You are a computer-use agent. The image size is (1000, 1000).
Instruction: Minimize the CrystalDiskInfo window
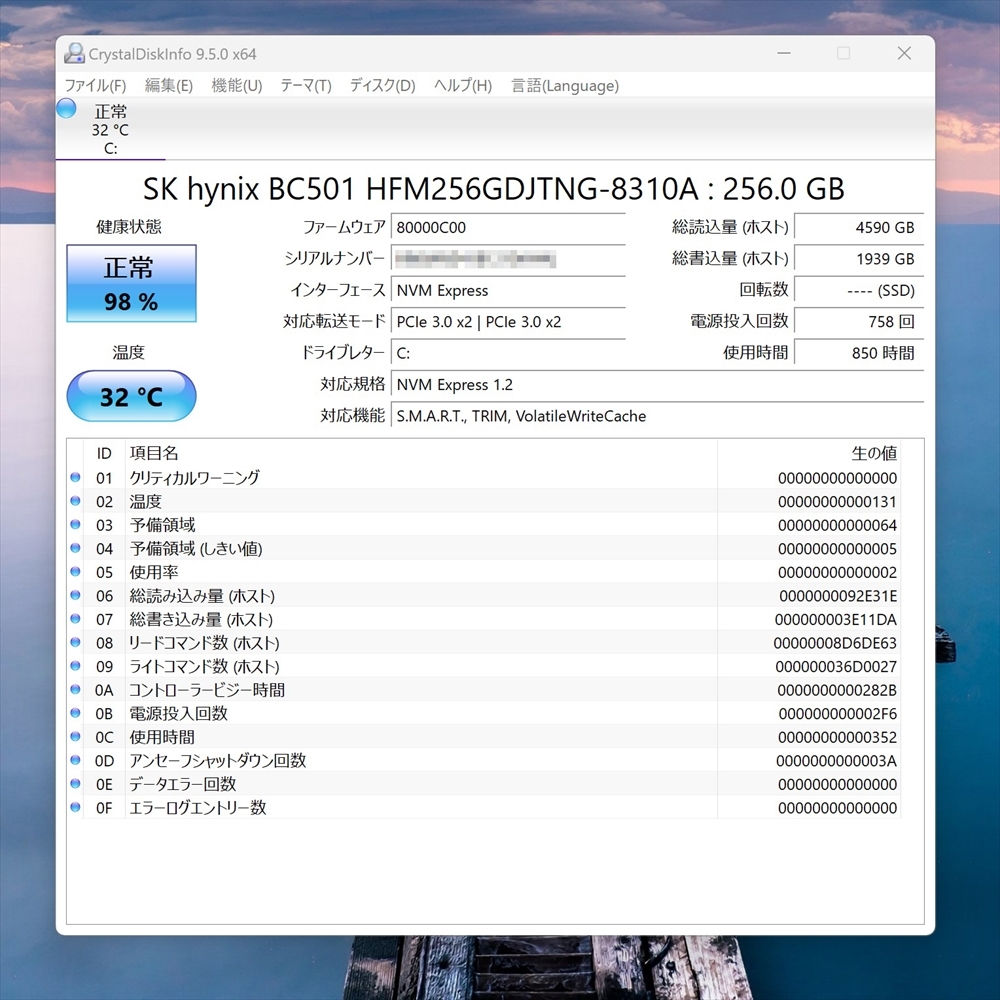click(x=784, y=53)
